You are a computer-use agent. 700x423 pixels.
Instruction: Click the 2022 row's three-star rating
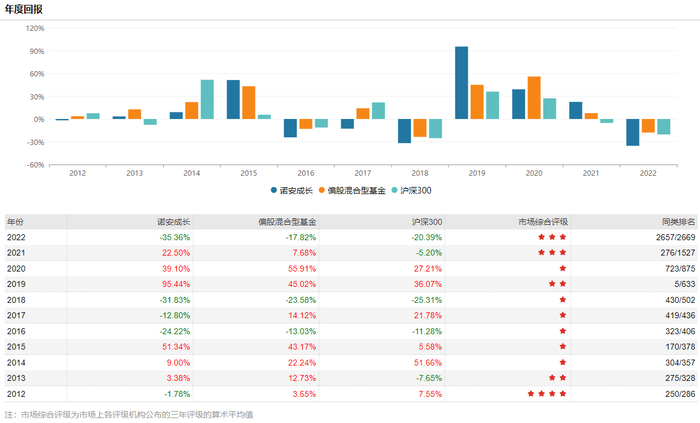tap(552, 237)
